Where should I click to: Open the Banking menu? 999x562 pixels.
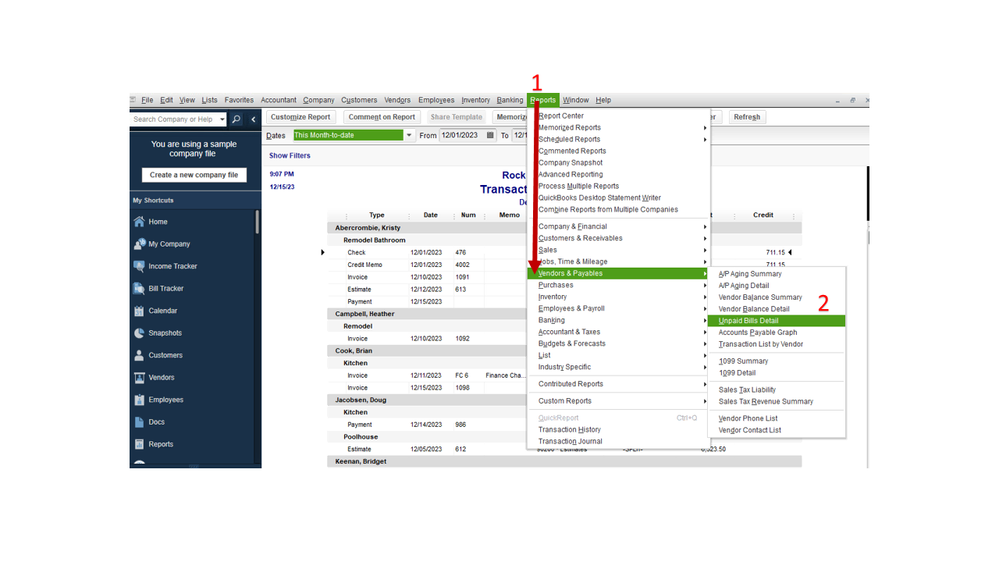[510, 100]
